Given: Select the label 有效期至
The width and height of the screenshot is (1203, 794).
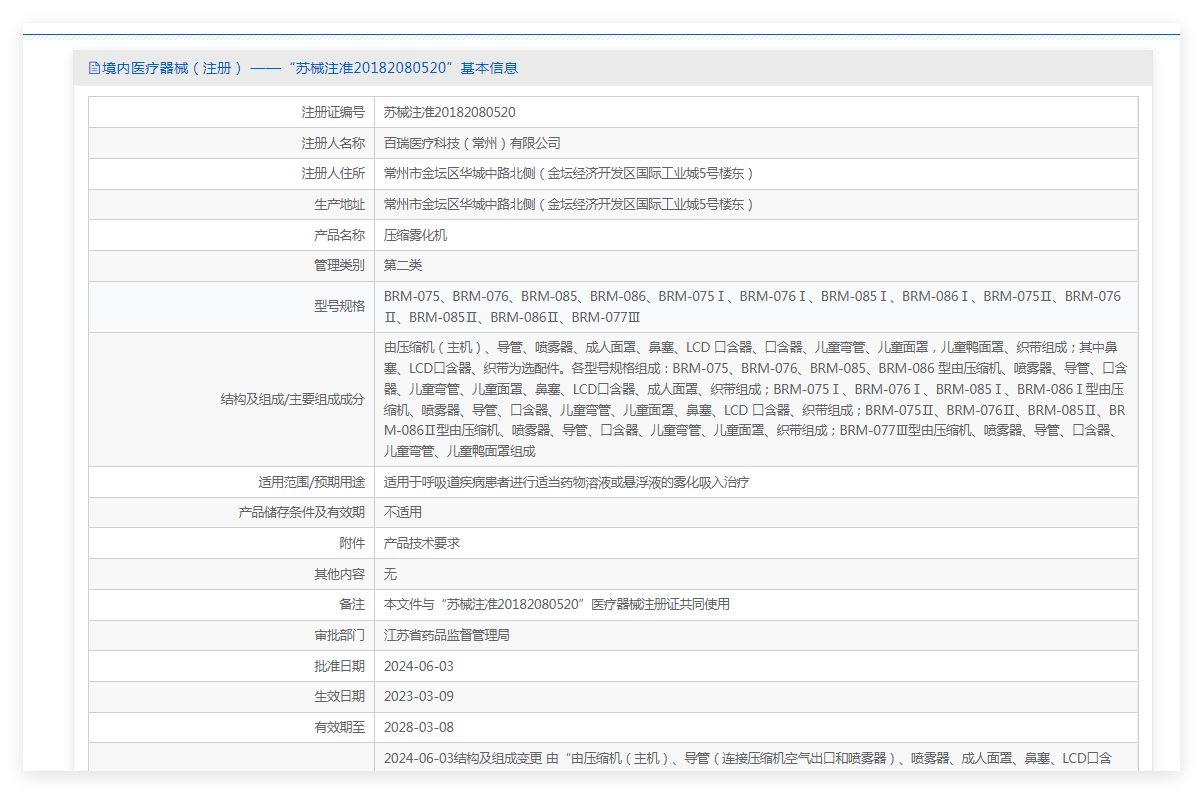Looking at the screenshot, I should point(339,727).
